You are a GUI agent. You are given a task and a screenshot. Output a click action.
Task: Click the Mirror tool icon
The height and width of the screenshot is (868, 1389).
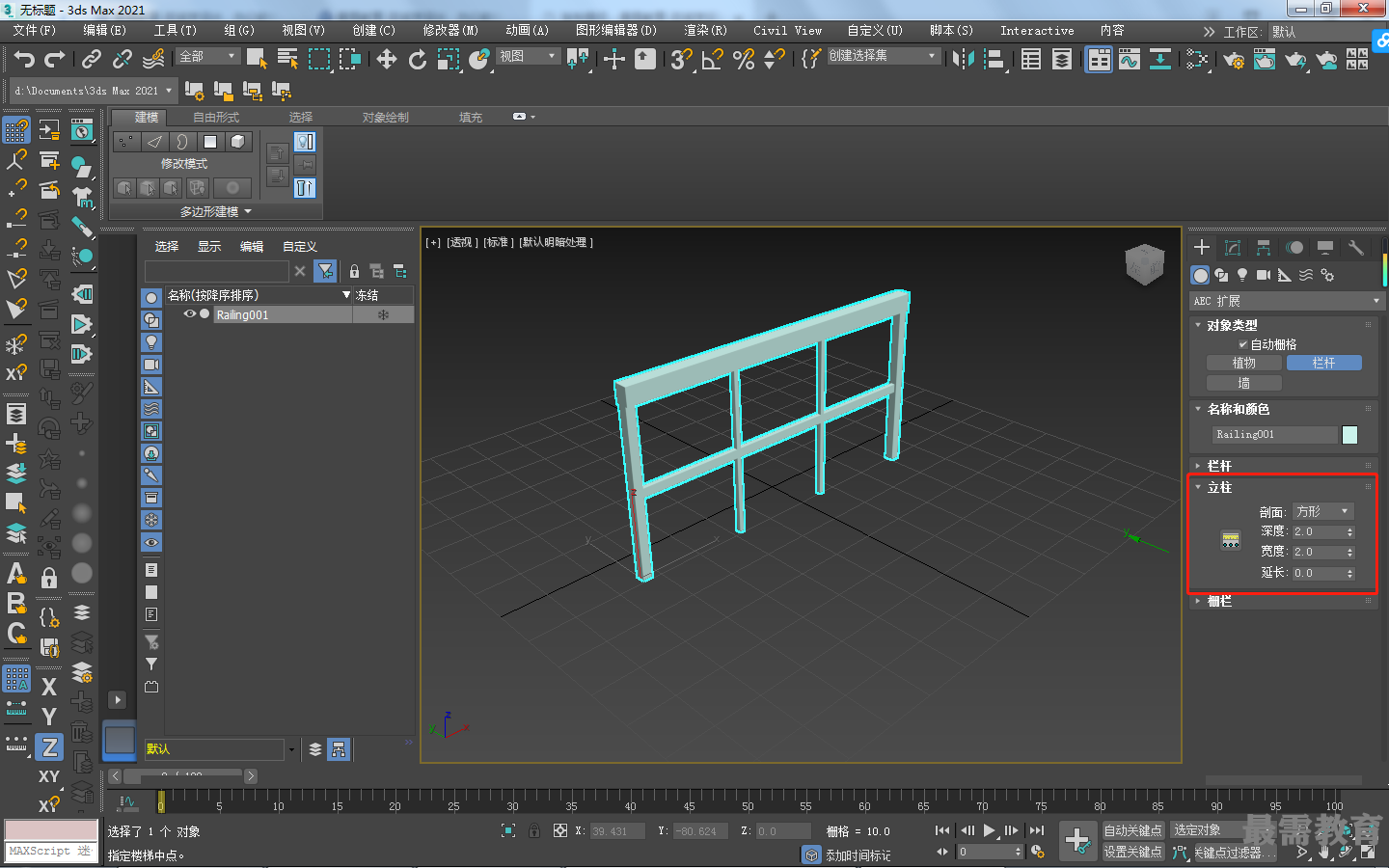tap(963, 60)
